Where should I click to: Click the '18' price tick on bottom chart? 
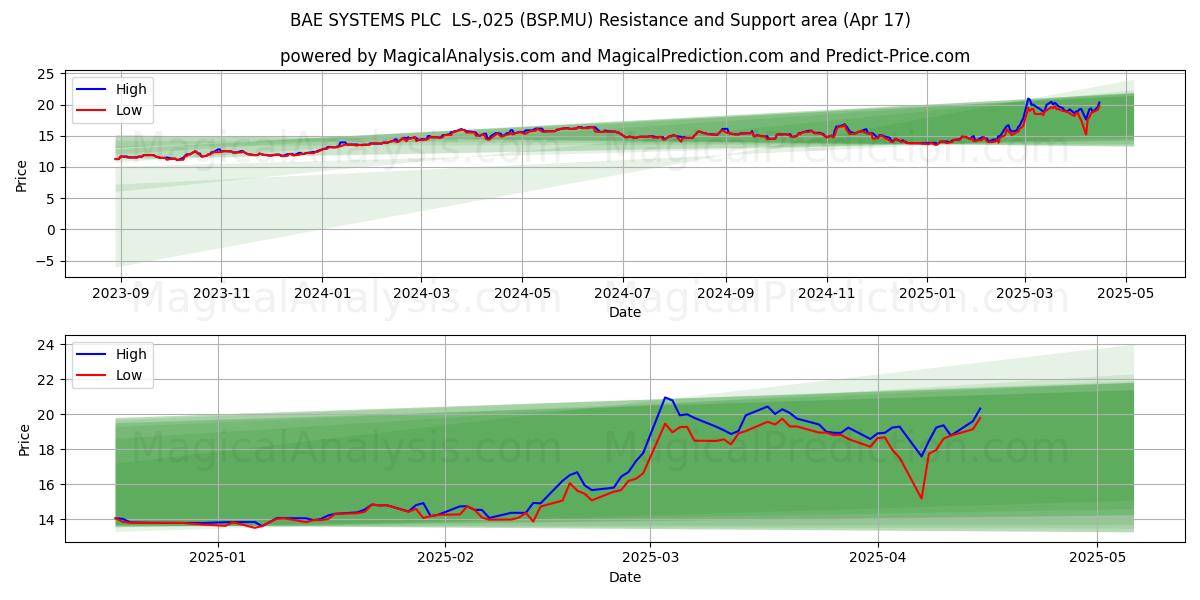47,450
